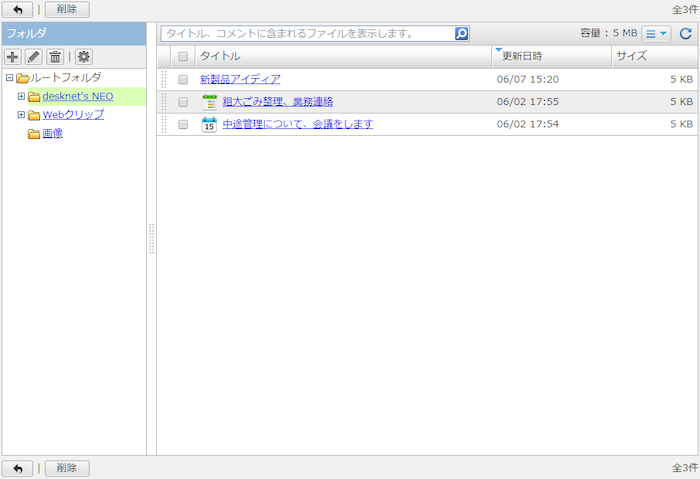Sort by タイトル column header
Screen dimensions: 700x479
tap(340, 57)
